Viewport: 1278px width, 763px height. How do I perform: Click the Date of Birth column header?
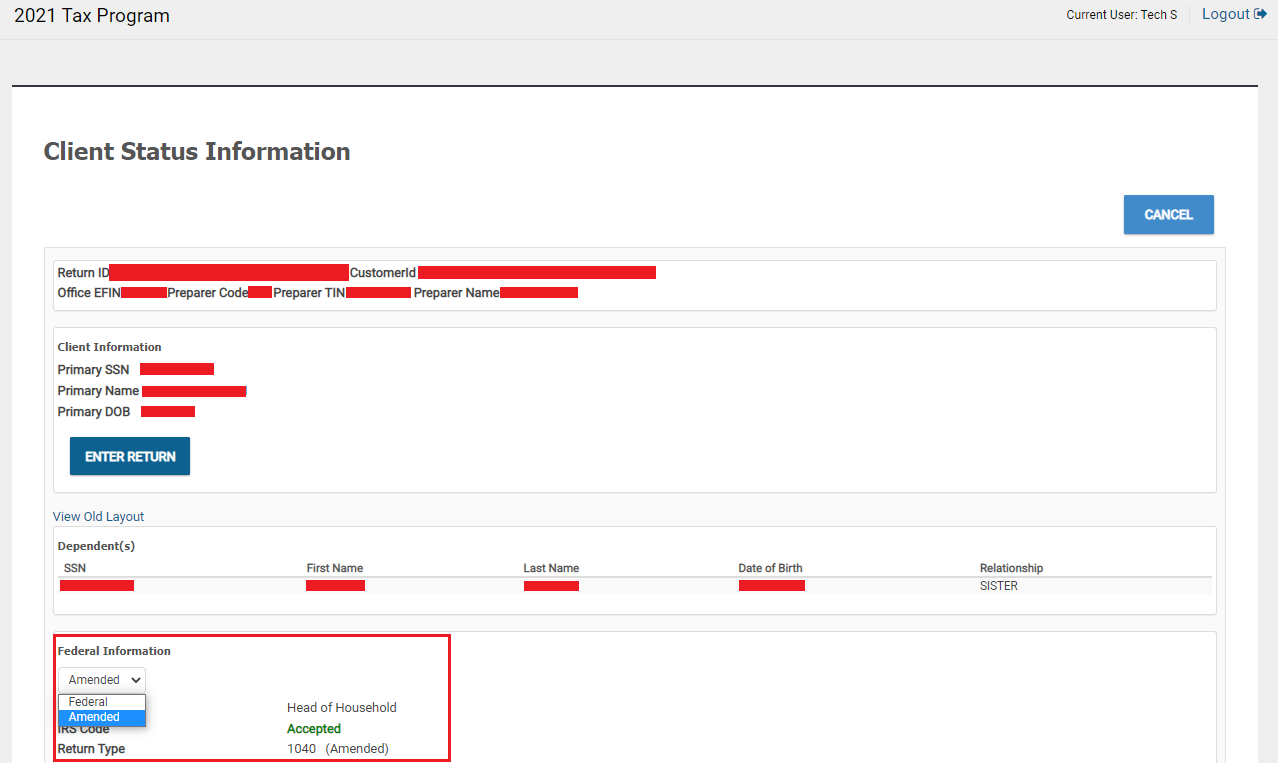coord(770,568)
